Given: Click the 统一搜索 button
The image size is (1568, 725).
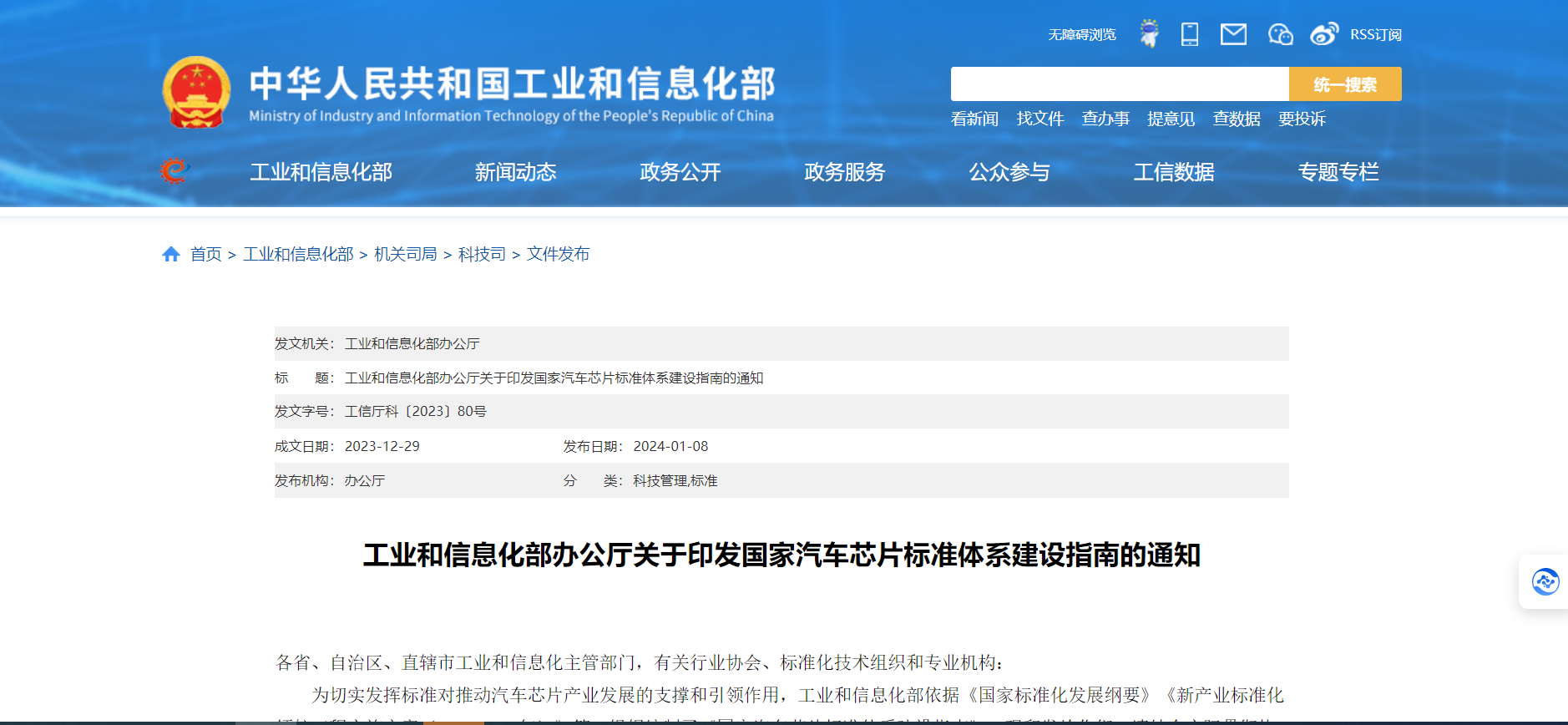Looking at the screenshot, I should click(1345, 84).
